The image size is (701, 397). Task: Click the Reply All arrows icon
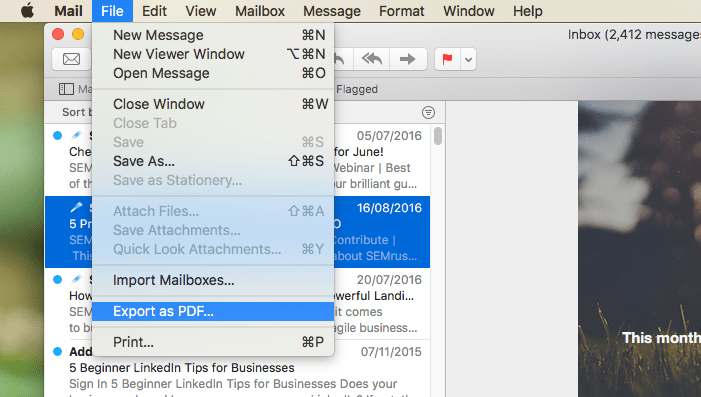point(372,59)
